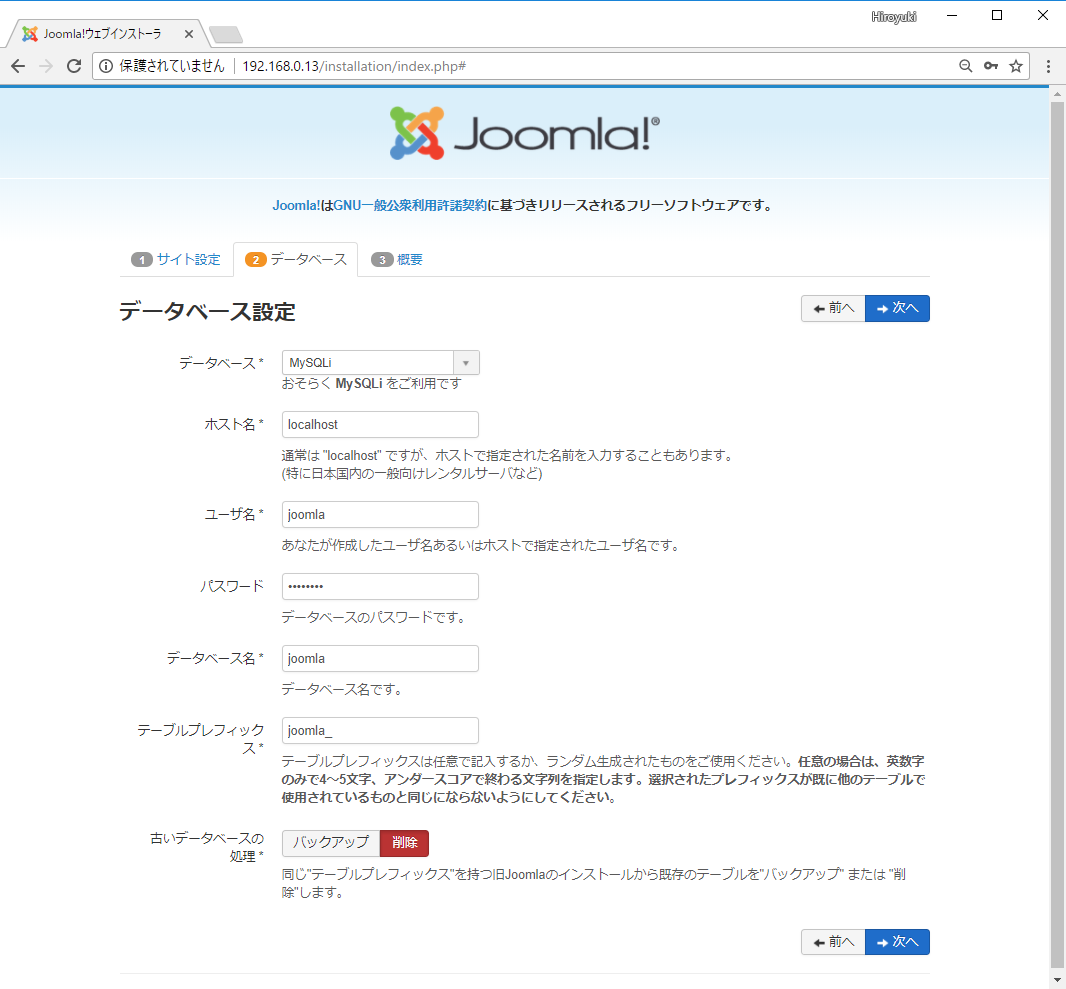Screen dimensions: 1066x989
Task: Click the データベース設定 heading
Action: [x=207, y=312]
